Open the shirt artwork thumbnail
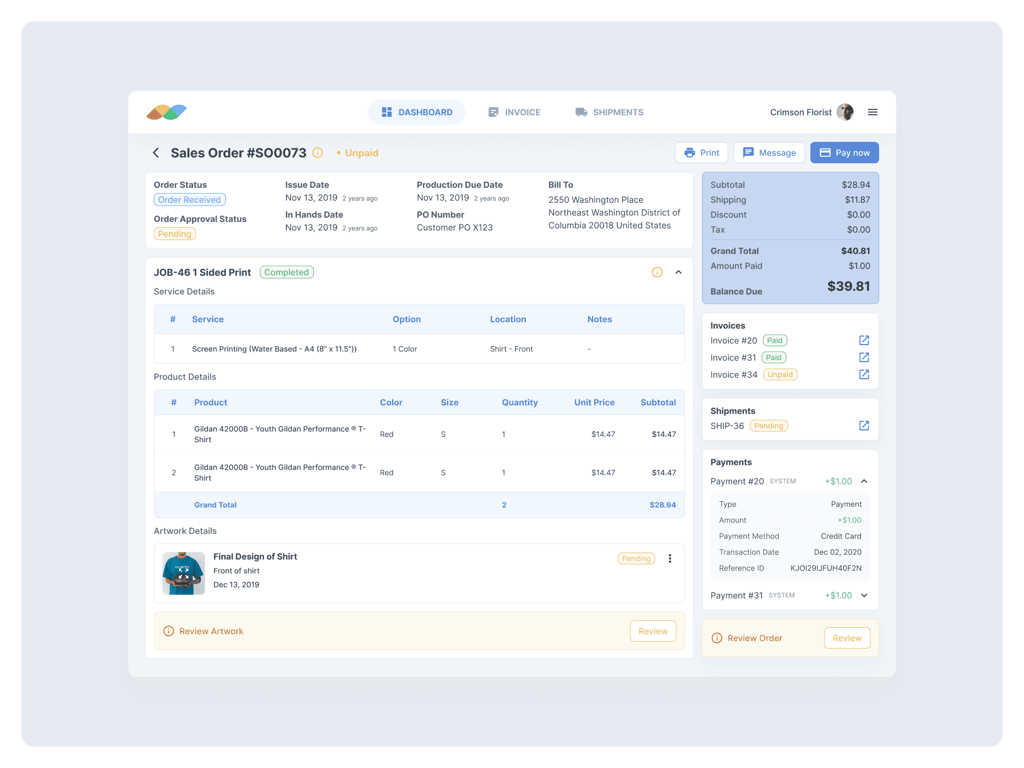Screen dimensions: 1024x768 [x=184, y=573]
